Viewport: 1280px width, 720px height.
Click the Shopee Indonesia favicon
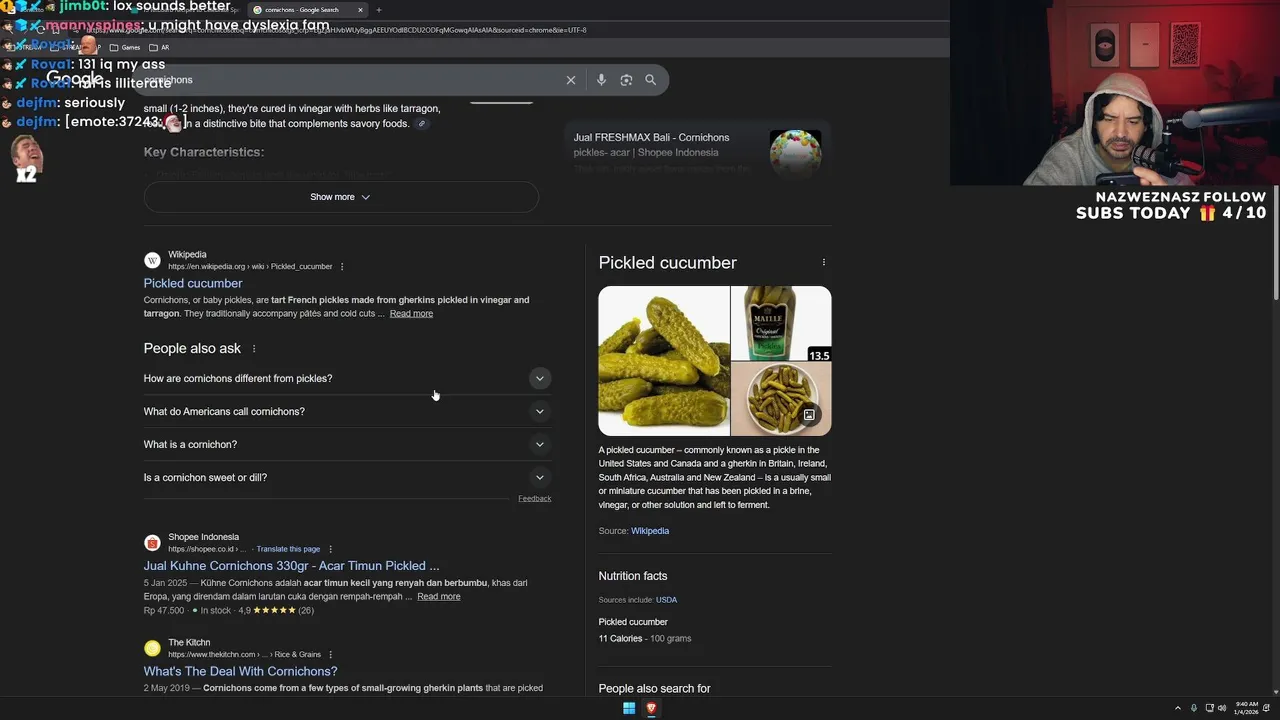[x=152, y=543]
